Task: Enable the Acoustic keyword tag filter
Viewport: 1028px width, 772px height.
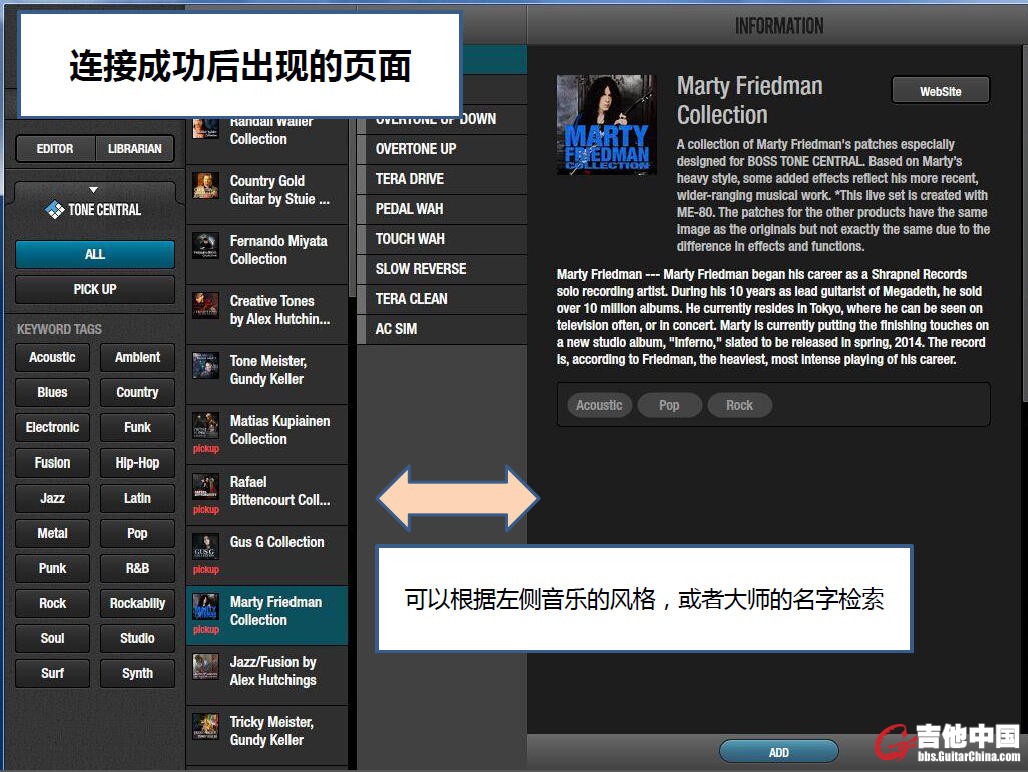Action: coord(52,357)
